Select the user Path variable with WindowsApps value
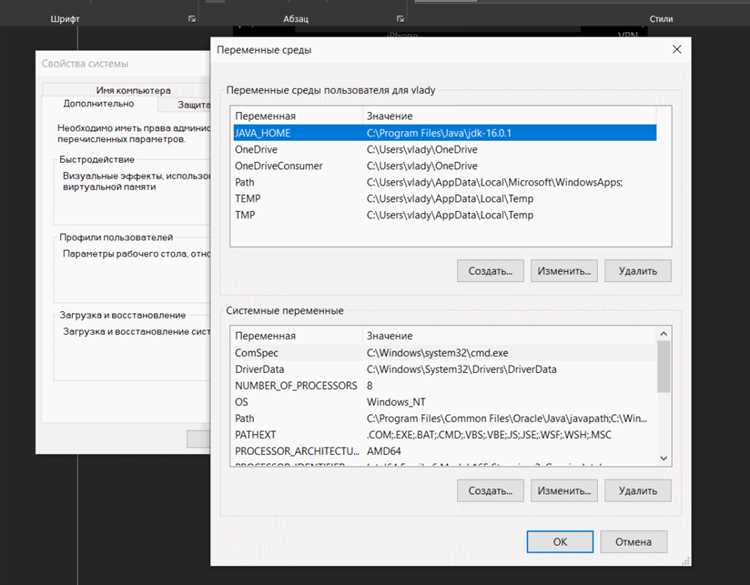The height and width of the screenshot is (585, 750). pyautogui.click(x=445, y=182)
